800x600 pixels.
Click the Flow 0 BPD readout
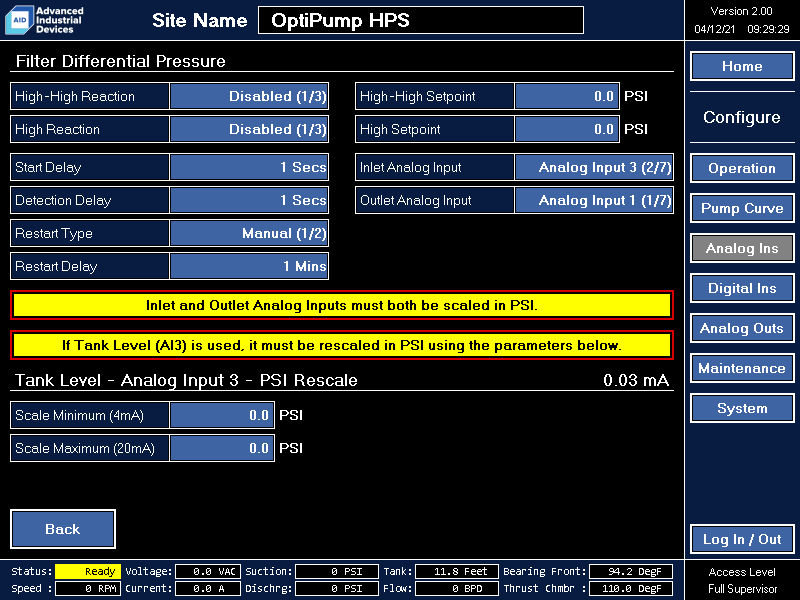click(x=457, y=588)
